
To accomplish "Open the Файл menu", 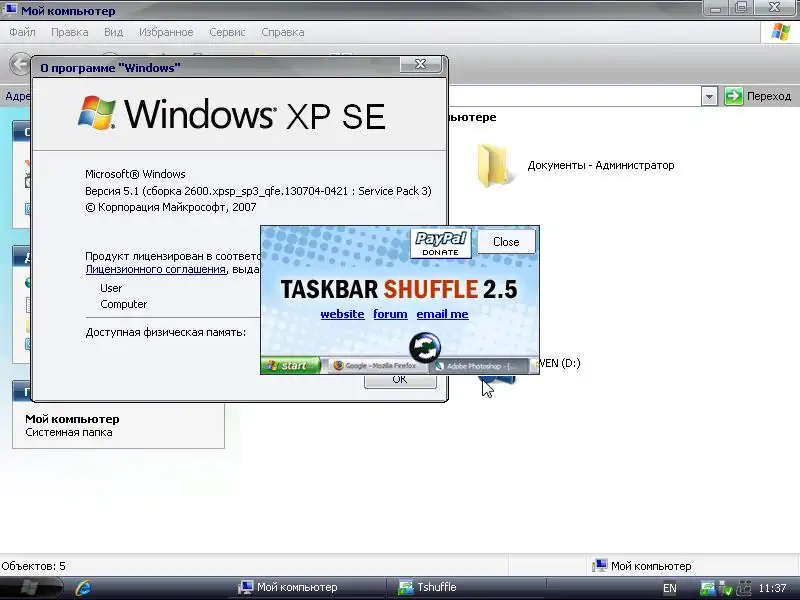I will 22,32.
